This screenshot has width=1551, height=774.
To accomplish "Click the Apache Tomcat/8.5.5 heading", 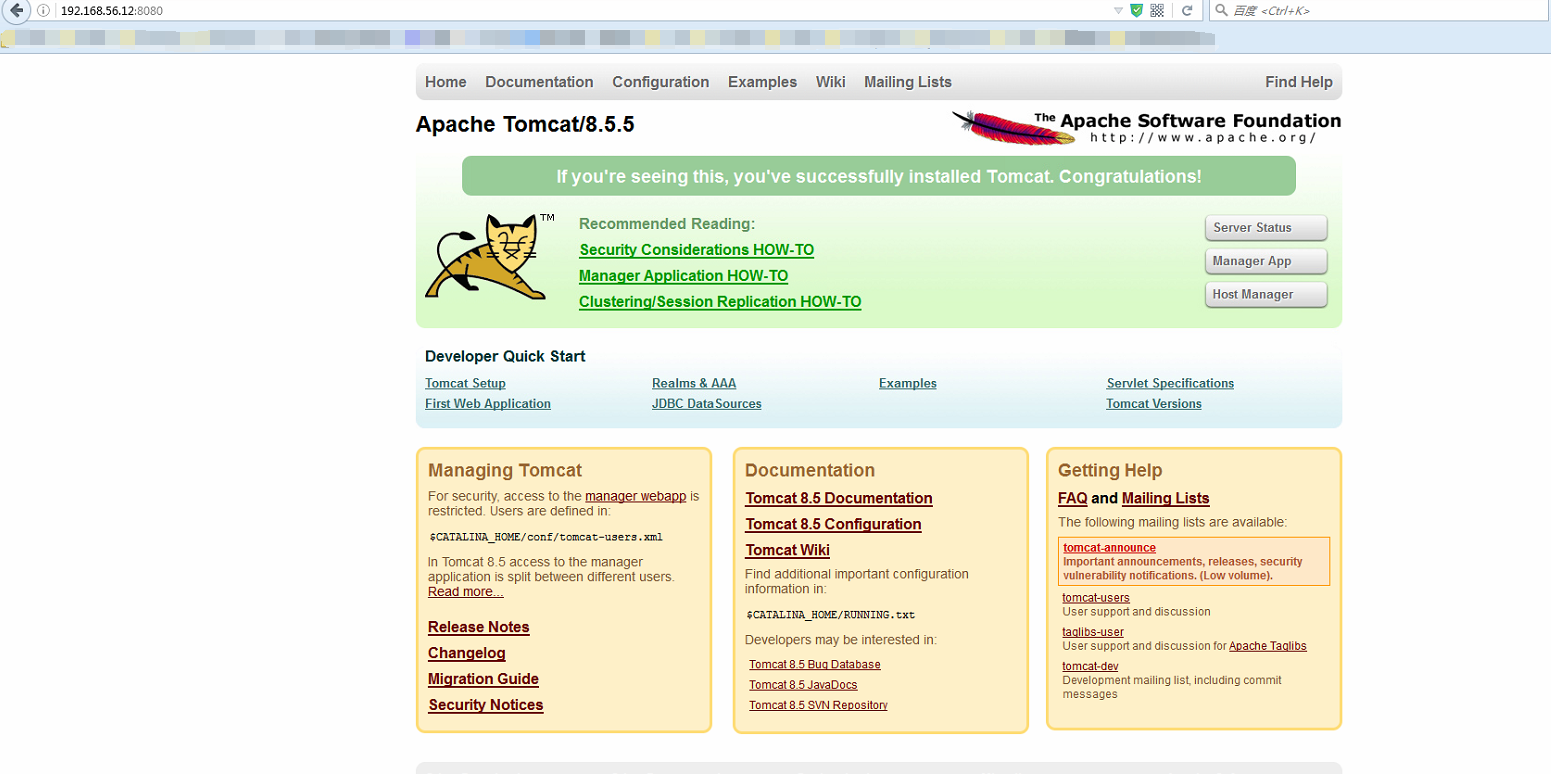I will pos(525,125).
